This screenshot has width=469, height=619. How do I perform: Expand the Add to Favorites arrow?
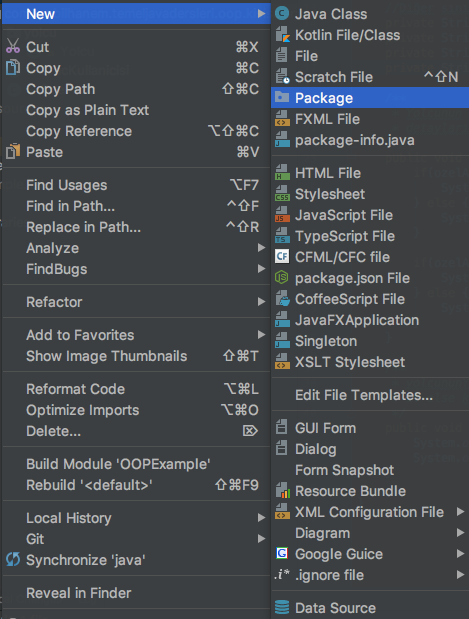tap(261, 335)
